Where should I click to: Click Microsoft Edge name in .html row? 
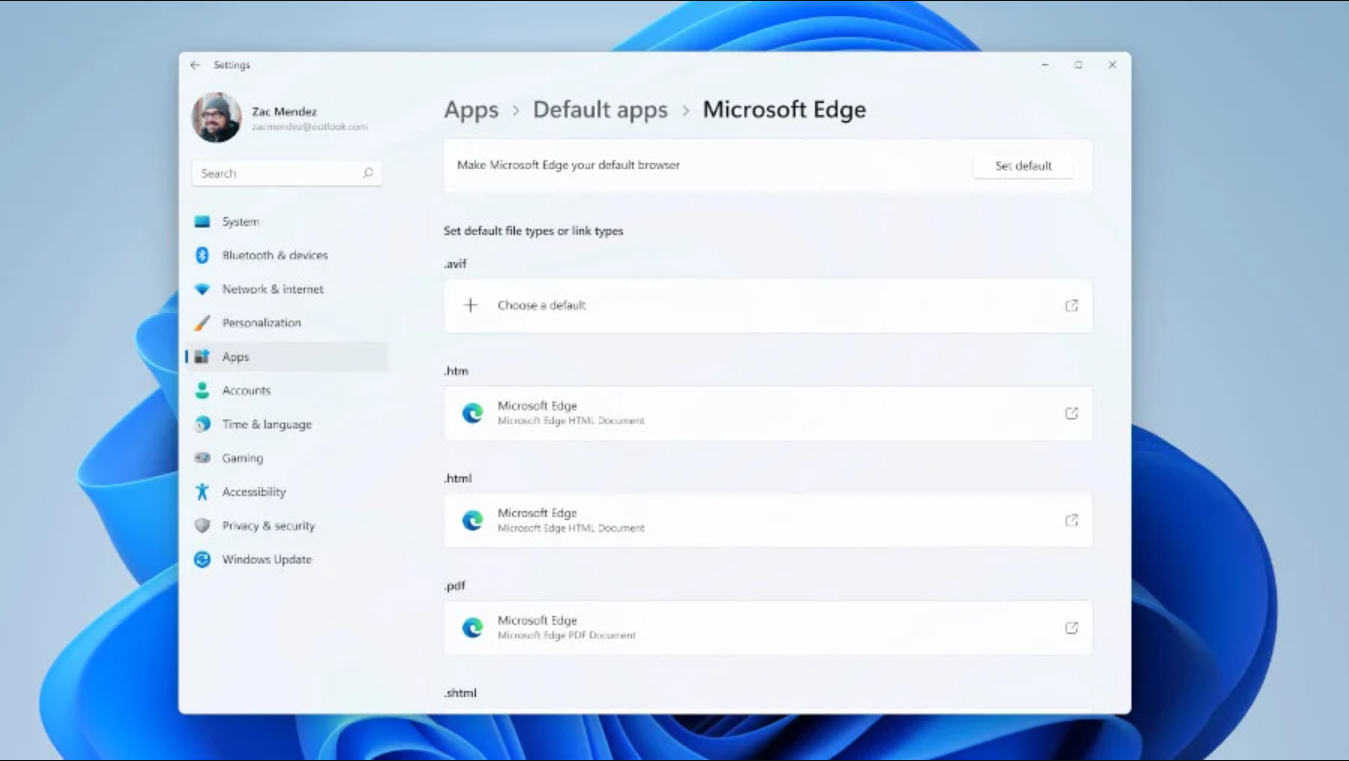click(x=537, y=513)
